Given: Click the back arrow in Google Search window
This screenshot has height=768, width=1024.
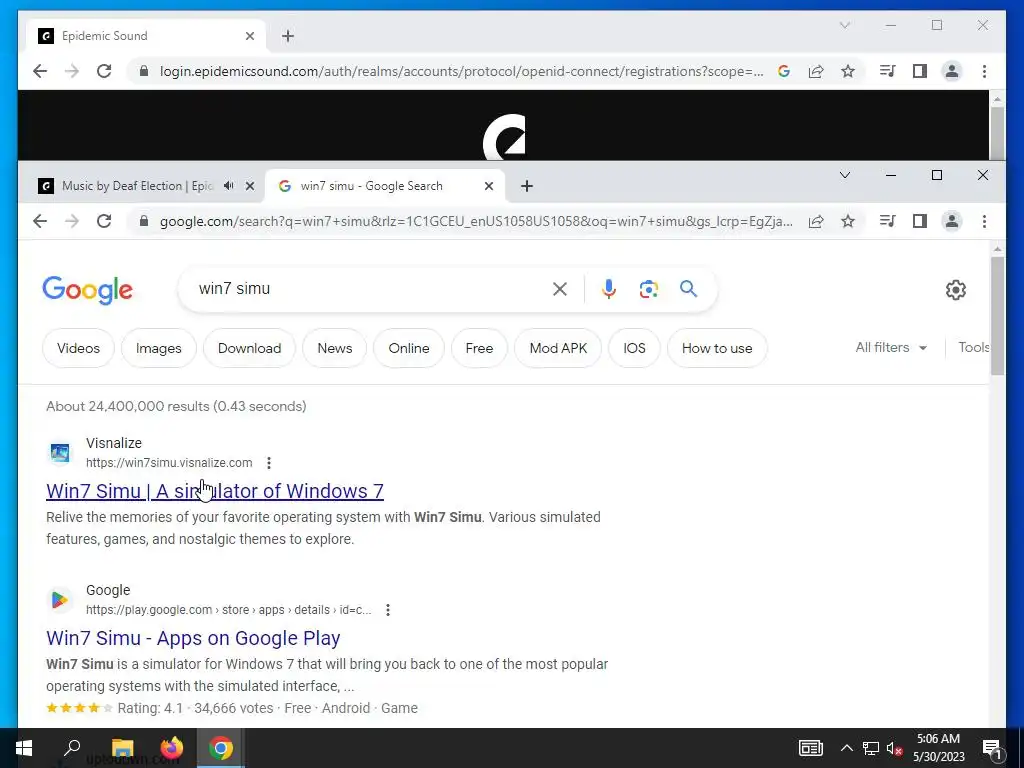Looking at the screenshot, I should 40,221.
